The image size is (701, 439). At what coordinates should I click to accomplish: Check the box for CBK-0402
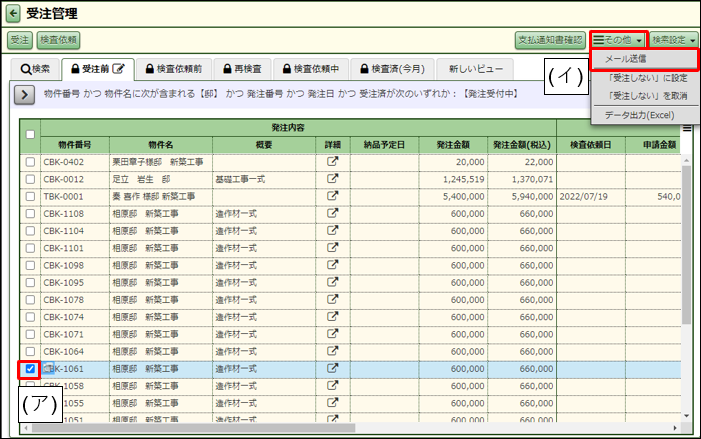click(x=30, y=162)
